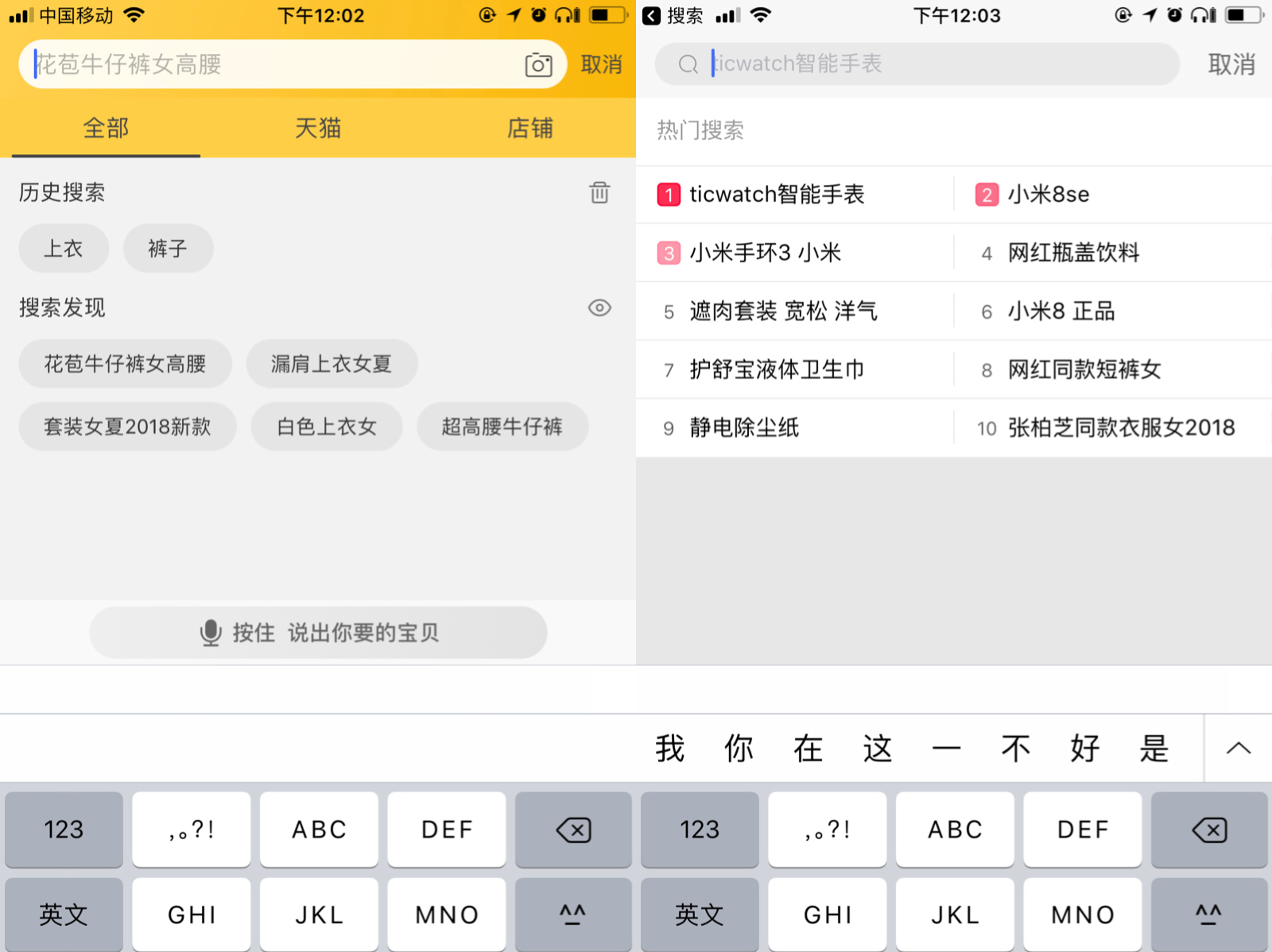Tap the microphone voice search icon
This screenshot has height=952, width=1272.
coord(211,633)
